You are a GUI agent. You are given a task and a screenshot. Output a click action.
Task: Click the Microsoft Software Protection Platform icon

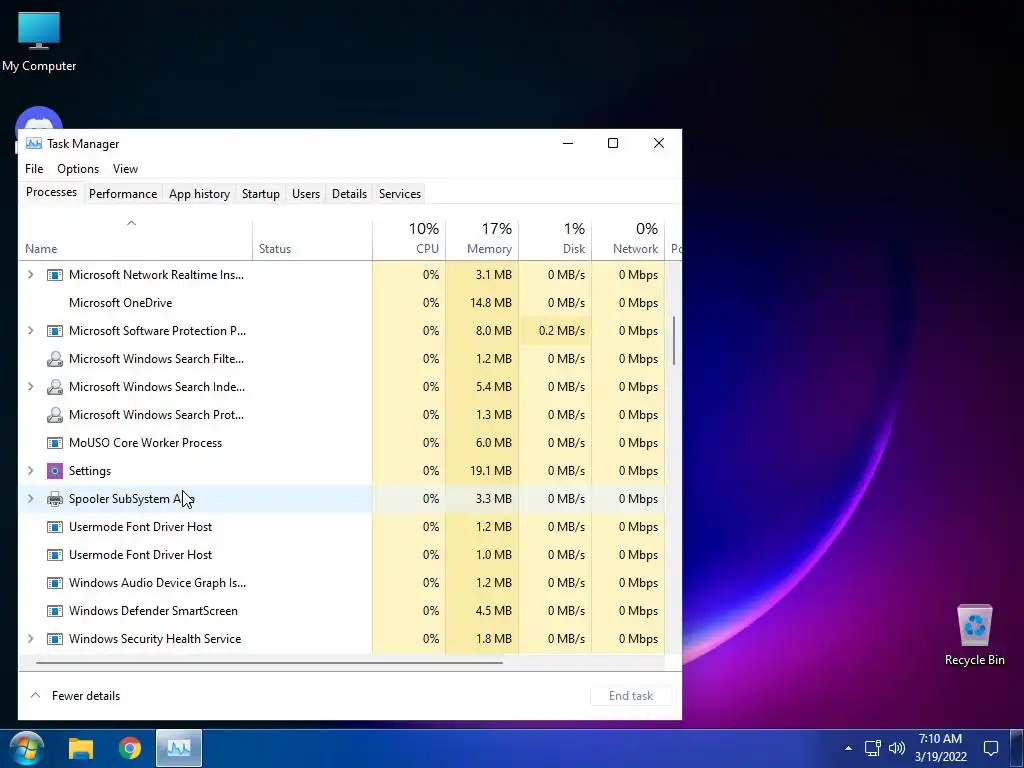(55, 331)
